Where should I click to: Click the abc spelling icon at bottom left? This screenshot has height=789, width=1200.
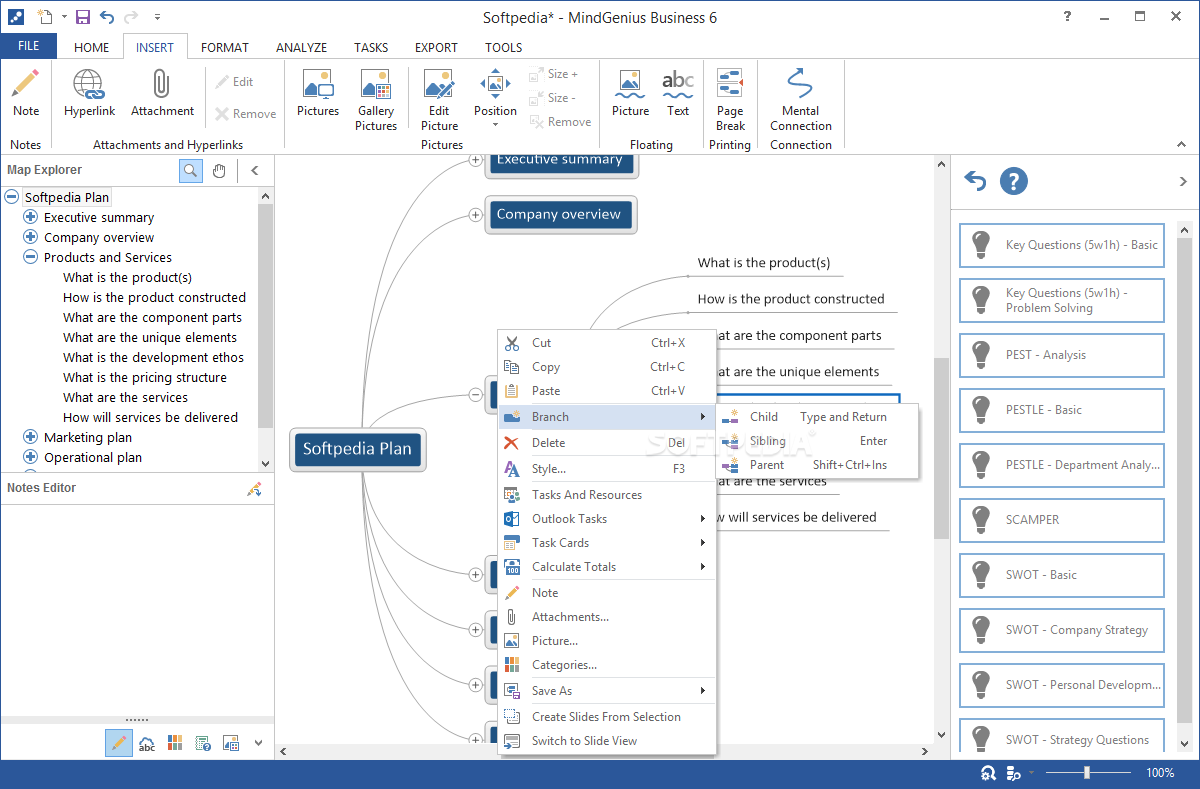[147, 743]
